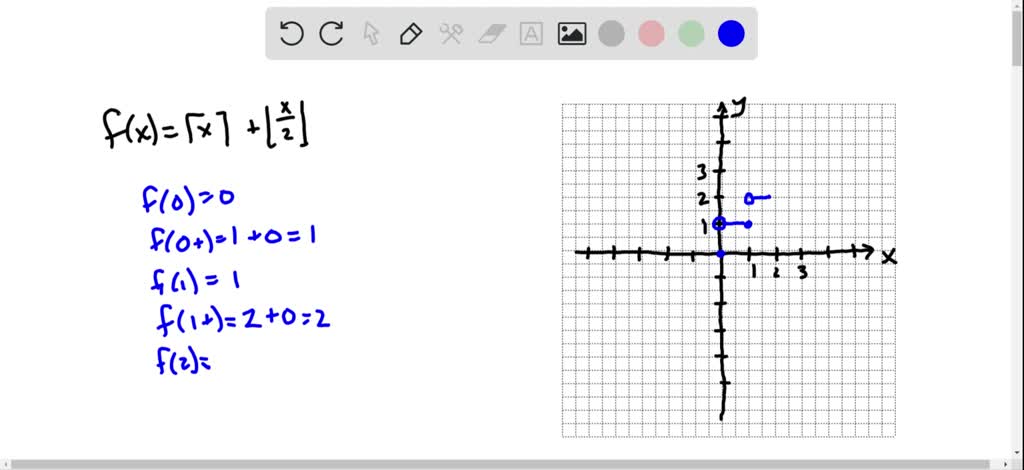Select the pointer selection tool
This screenshot has width=1024, height=470.
coord(371,34)
